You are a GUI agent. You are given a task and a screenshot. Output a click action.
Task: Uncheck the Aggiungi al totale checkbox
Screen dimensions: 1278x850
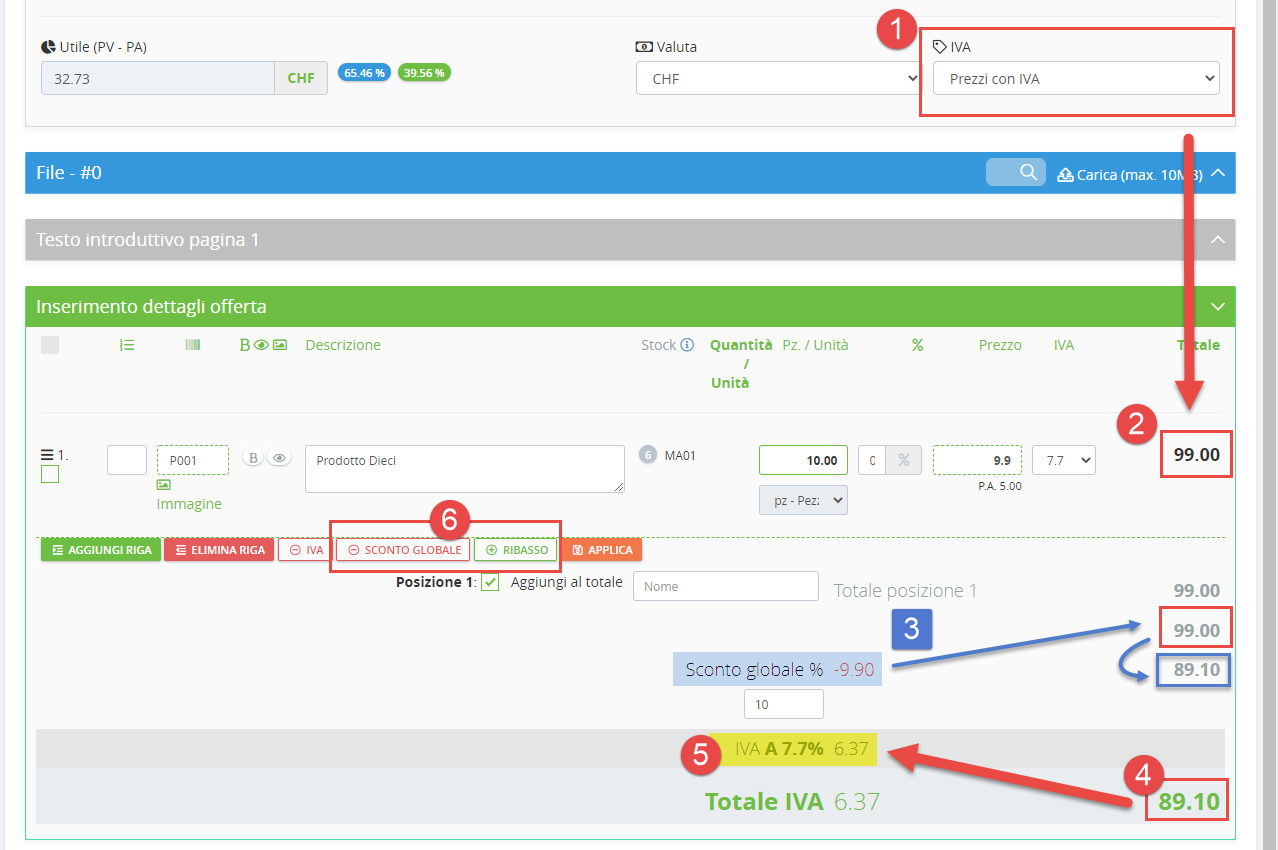coord(490,582)
